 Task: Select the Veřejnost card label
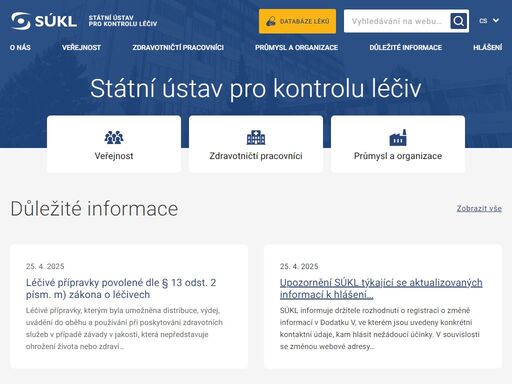(114, 156)
